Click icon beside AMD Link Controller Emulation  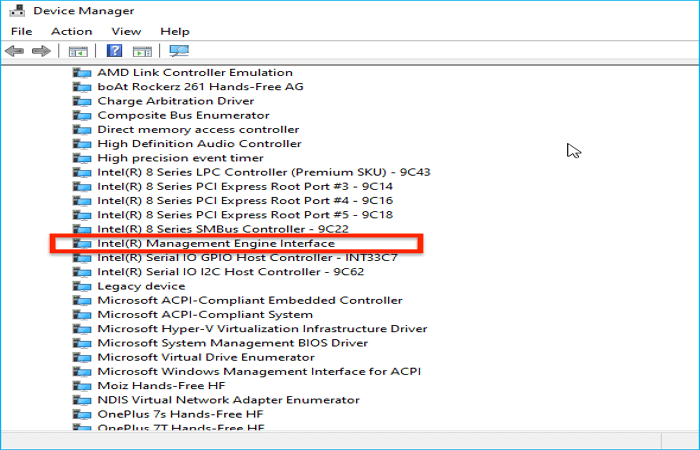pyautogui.click(x=82, y=73)
